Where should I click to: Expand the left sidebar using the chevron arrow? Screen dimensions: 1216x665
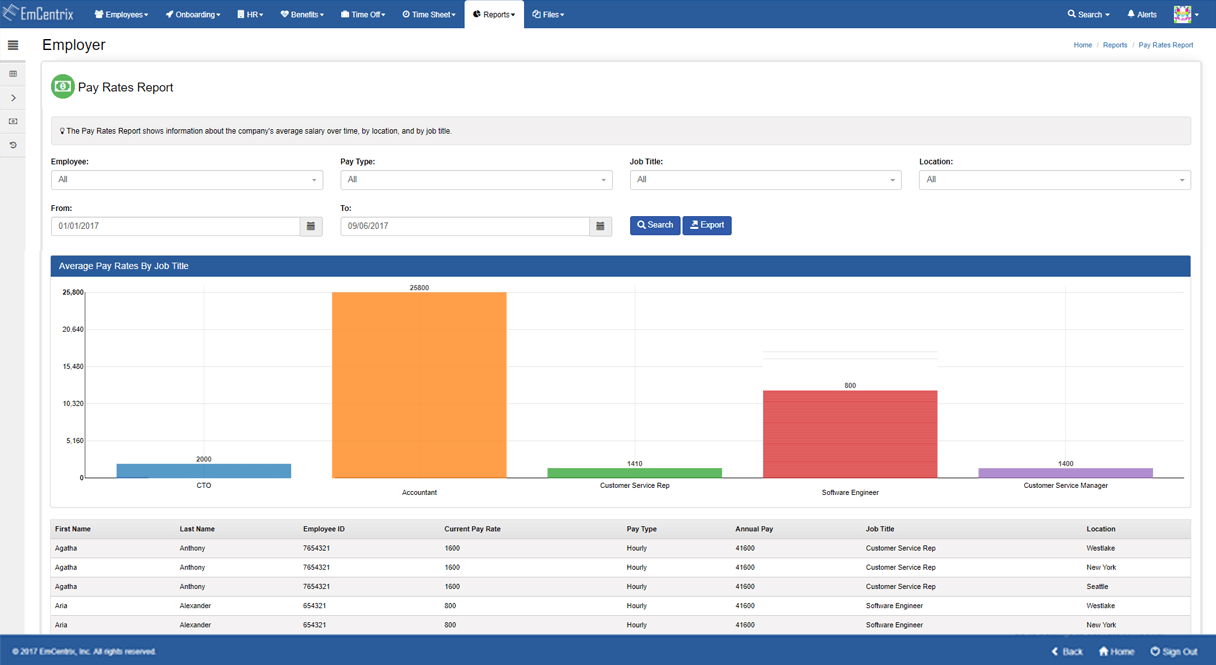click(x=13, y=98)
